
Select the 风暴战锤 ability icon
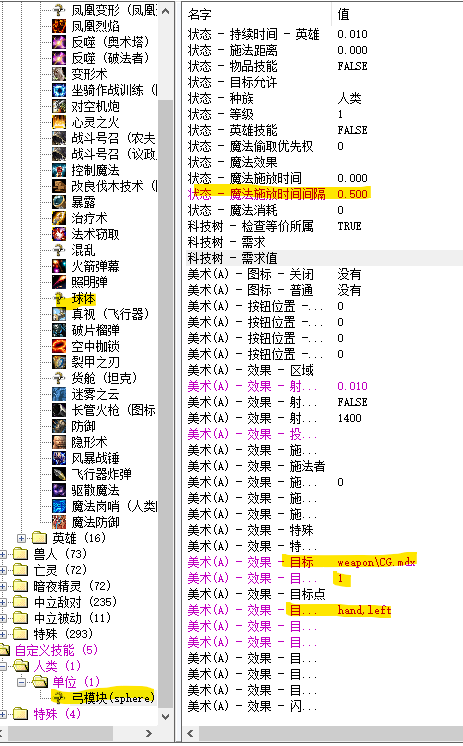tap(59, 458)
